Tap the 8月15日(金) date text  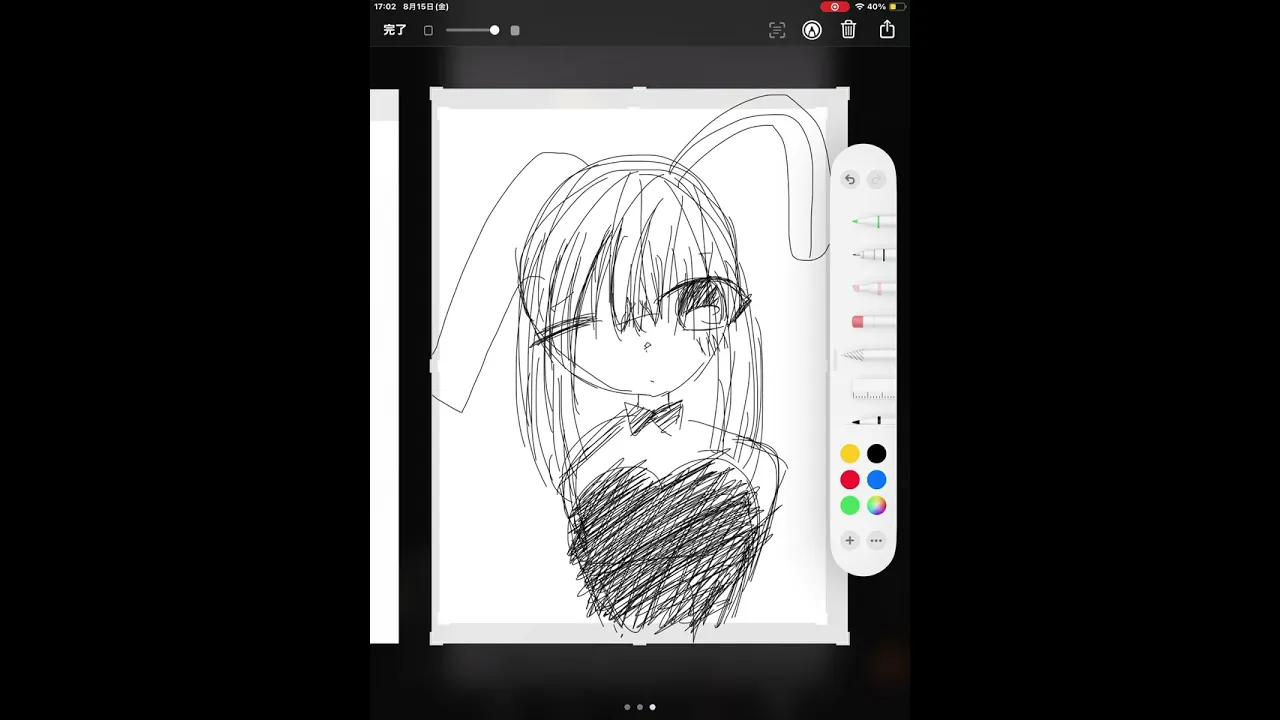click(x=426, y=6)
